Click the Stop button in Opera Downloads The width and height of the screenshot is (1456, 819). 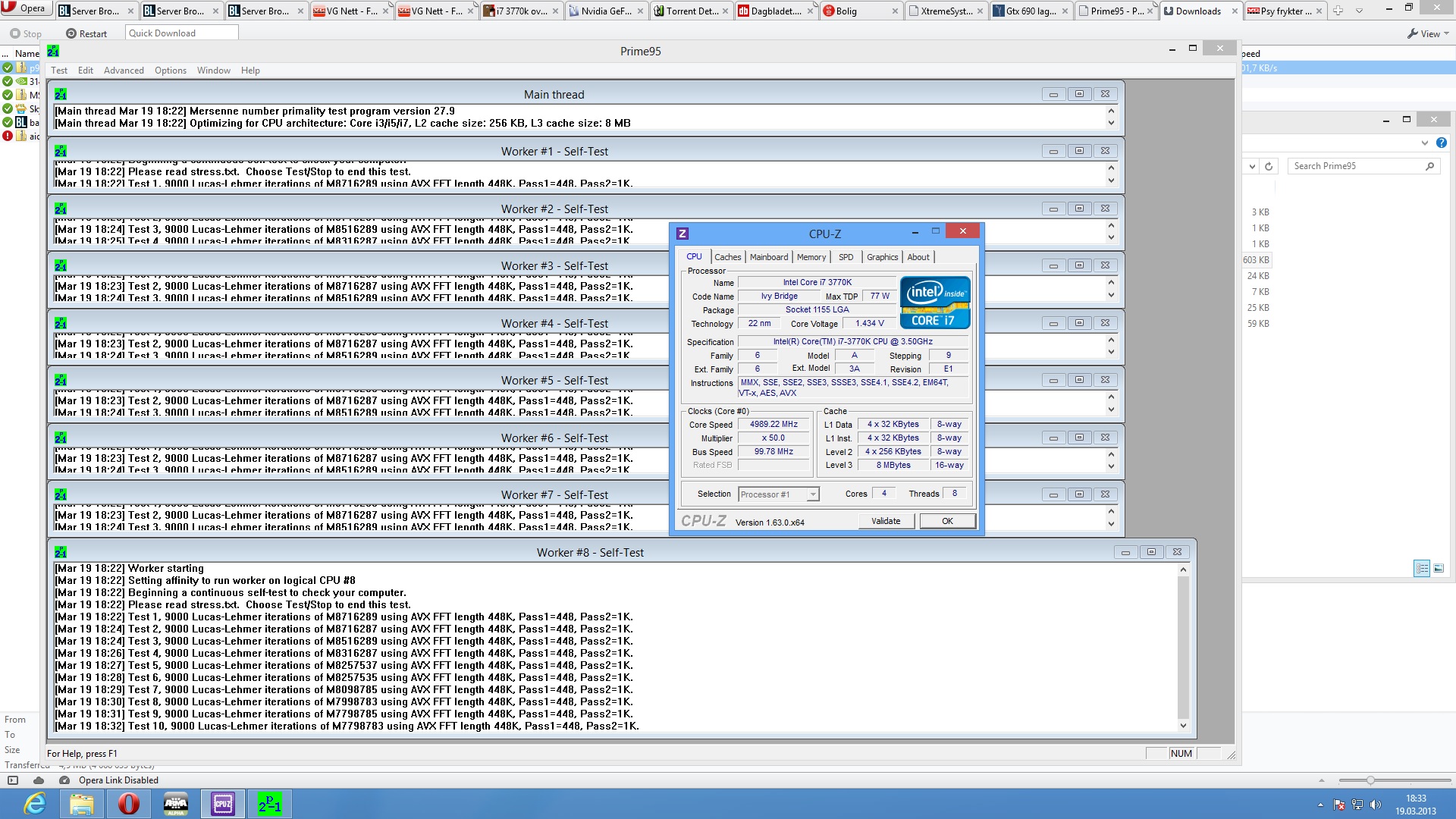click(26, 33)
